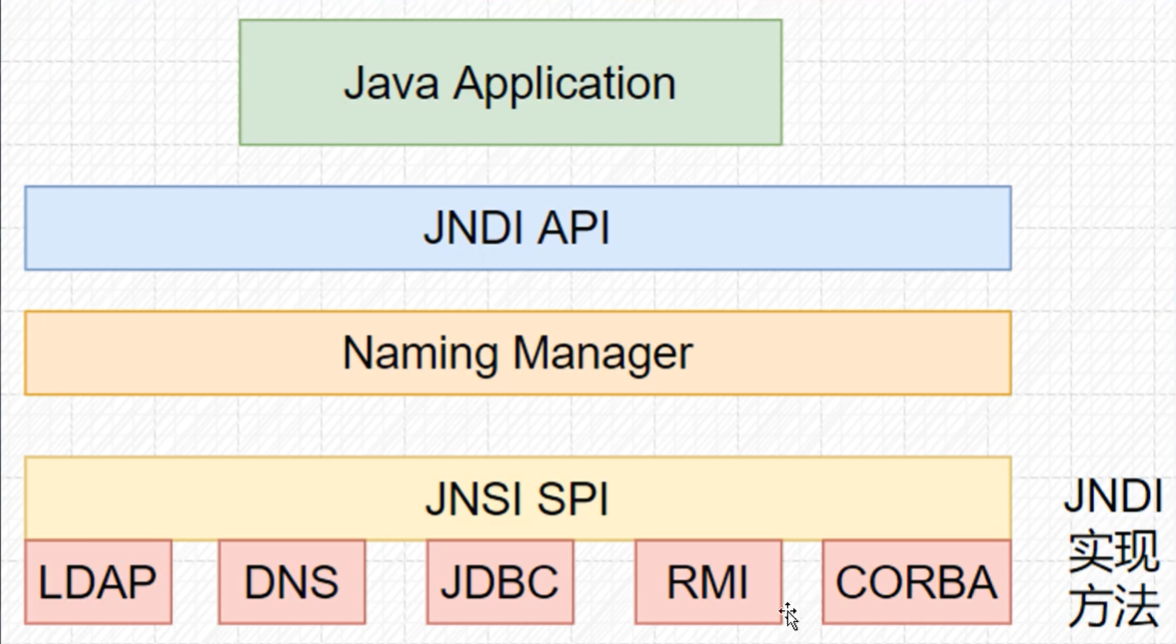The width and height of the screenshot is (1176, 644).
Task: Click the DNS provider box
Action: tap(292, 582)
